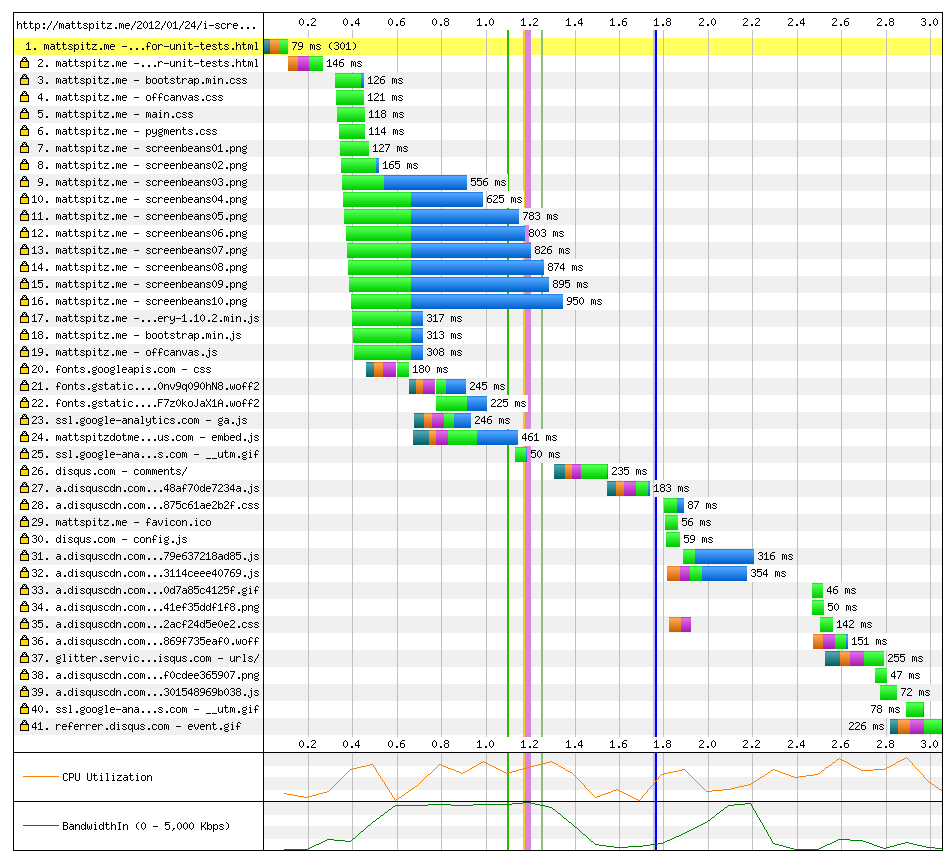Click the lock icon for glitter.services urls/ row
Viewport: 948px width, 863px height.
27,658
